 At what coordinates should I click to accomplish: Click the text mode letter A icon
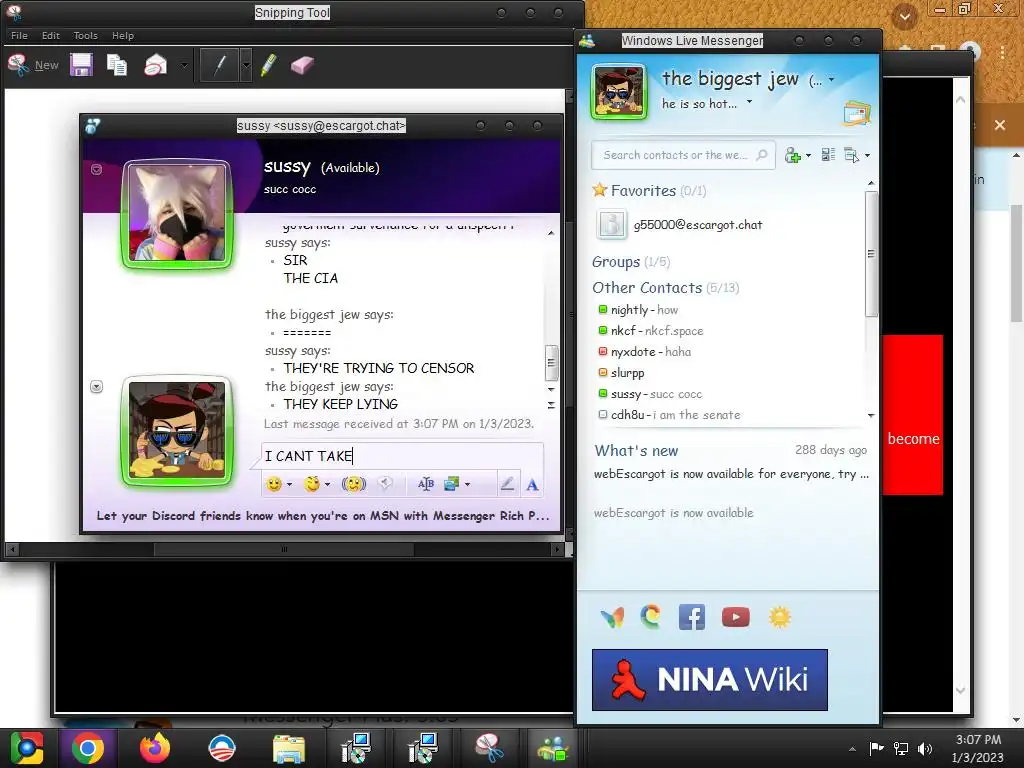(x=532, y=484)
